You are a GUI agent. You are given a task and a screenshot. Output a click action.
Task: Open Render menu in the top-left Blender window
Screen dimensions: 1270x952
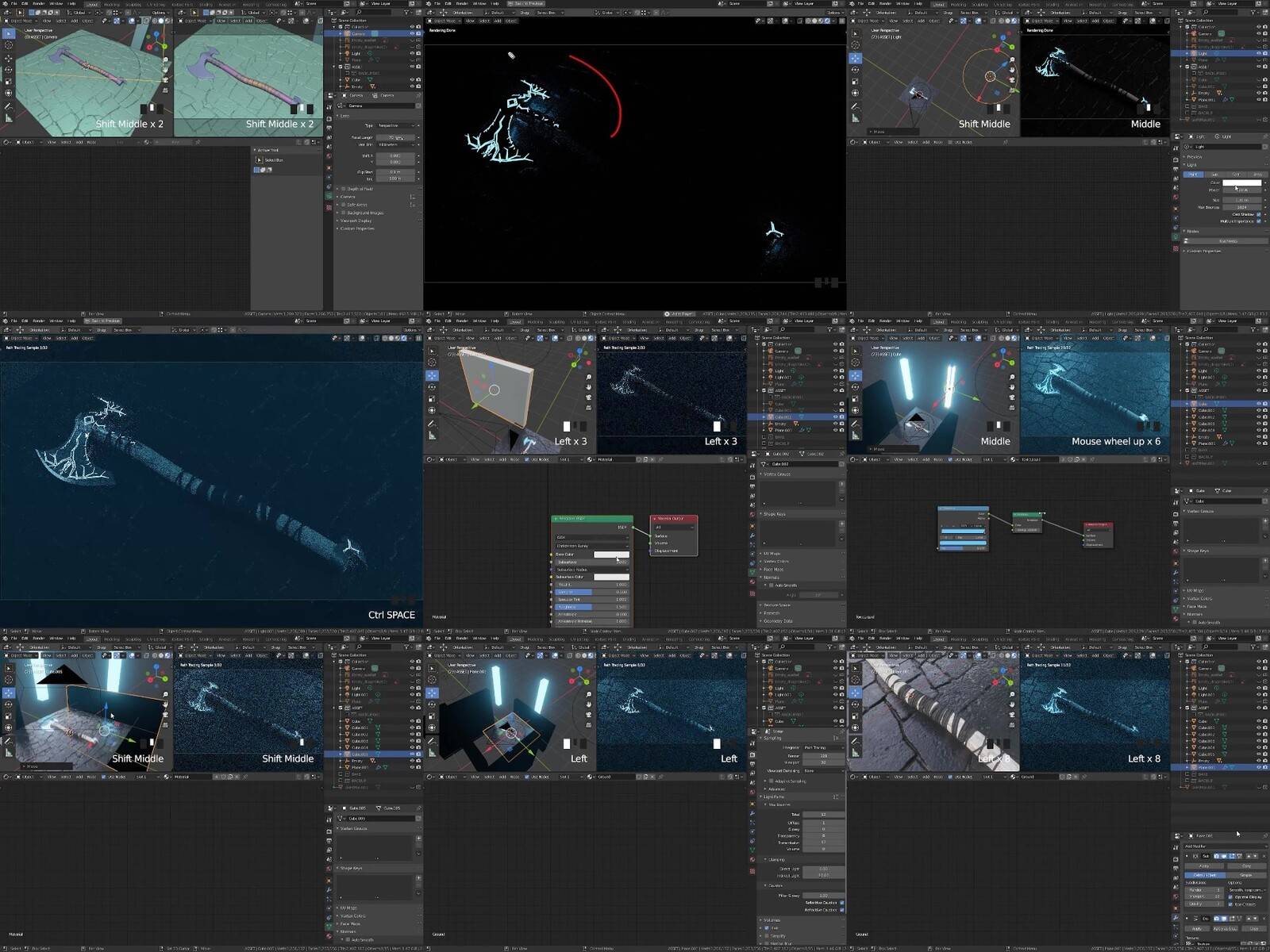pos(38,3)
